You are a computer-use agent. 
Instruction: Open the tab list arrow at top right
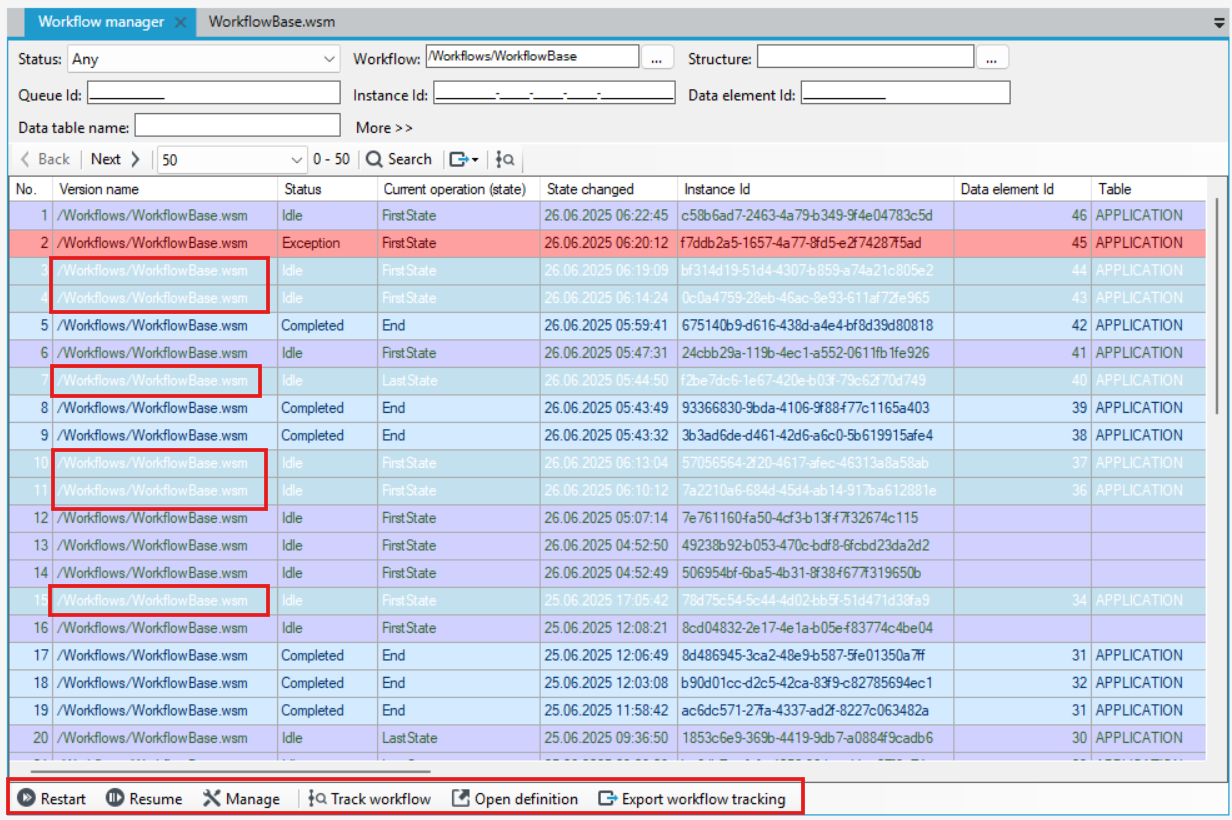pos(1219,22)
